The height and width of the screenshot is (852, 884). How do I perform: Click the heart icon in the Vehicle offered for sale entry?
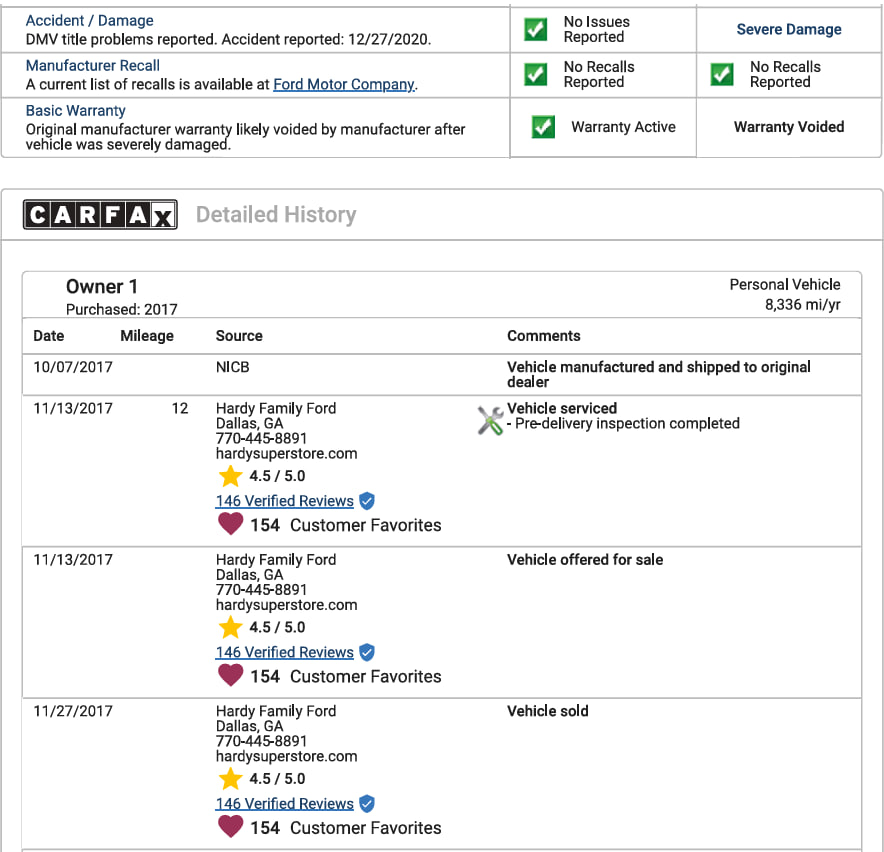click(x=230, y=676)
